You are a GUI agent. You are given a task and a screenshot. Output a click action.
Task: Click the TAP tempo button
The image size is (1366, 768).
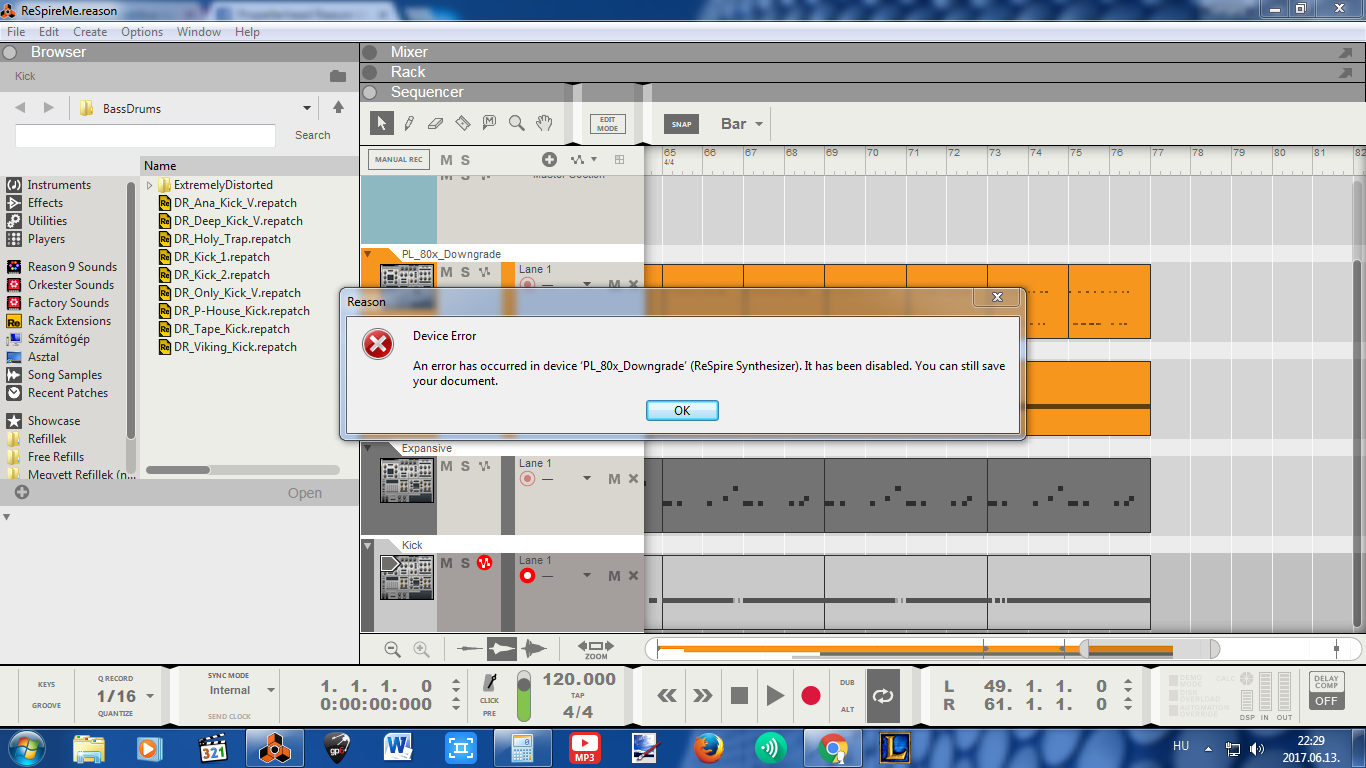[x=577, y=695]
